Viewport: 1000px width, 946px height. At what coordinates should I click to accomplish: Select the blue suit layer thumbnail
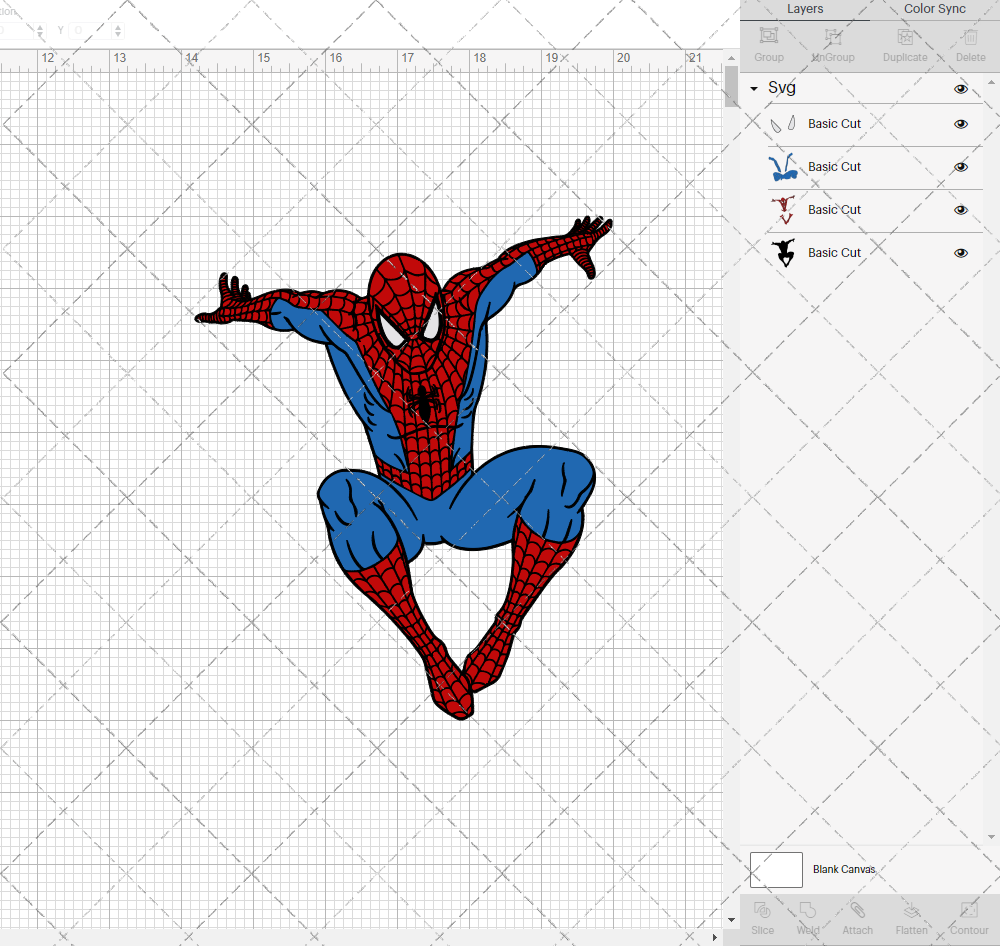click(x=783, y=166)
